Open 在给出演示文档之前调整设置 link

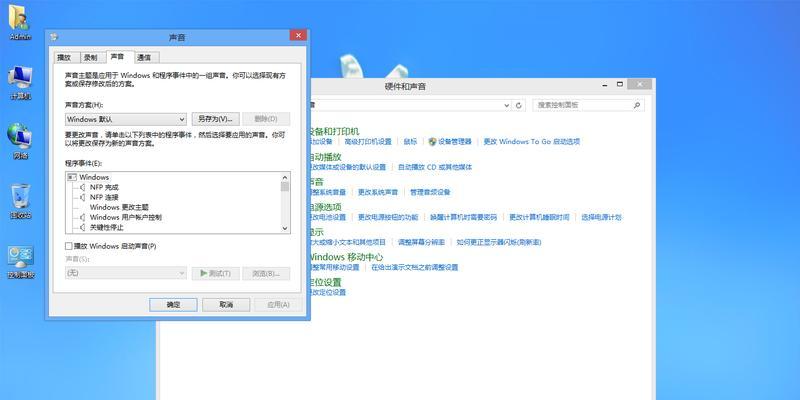coord(415,267)
